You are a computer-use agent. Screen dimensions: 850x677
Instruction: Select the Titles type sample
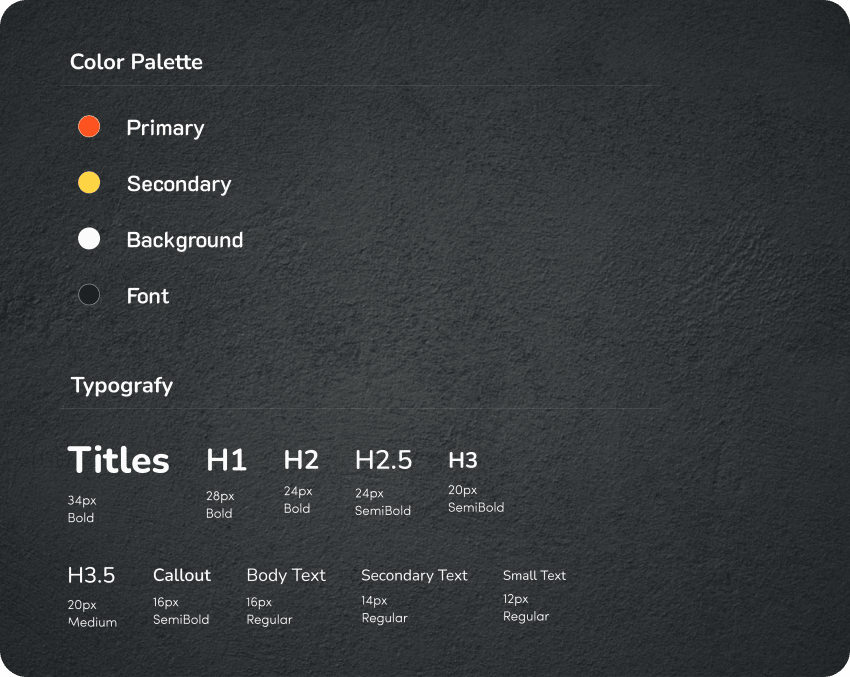(118, 461)
